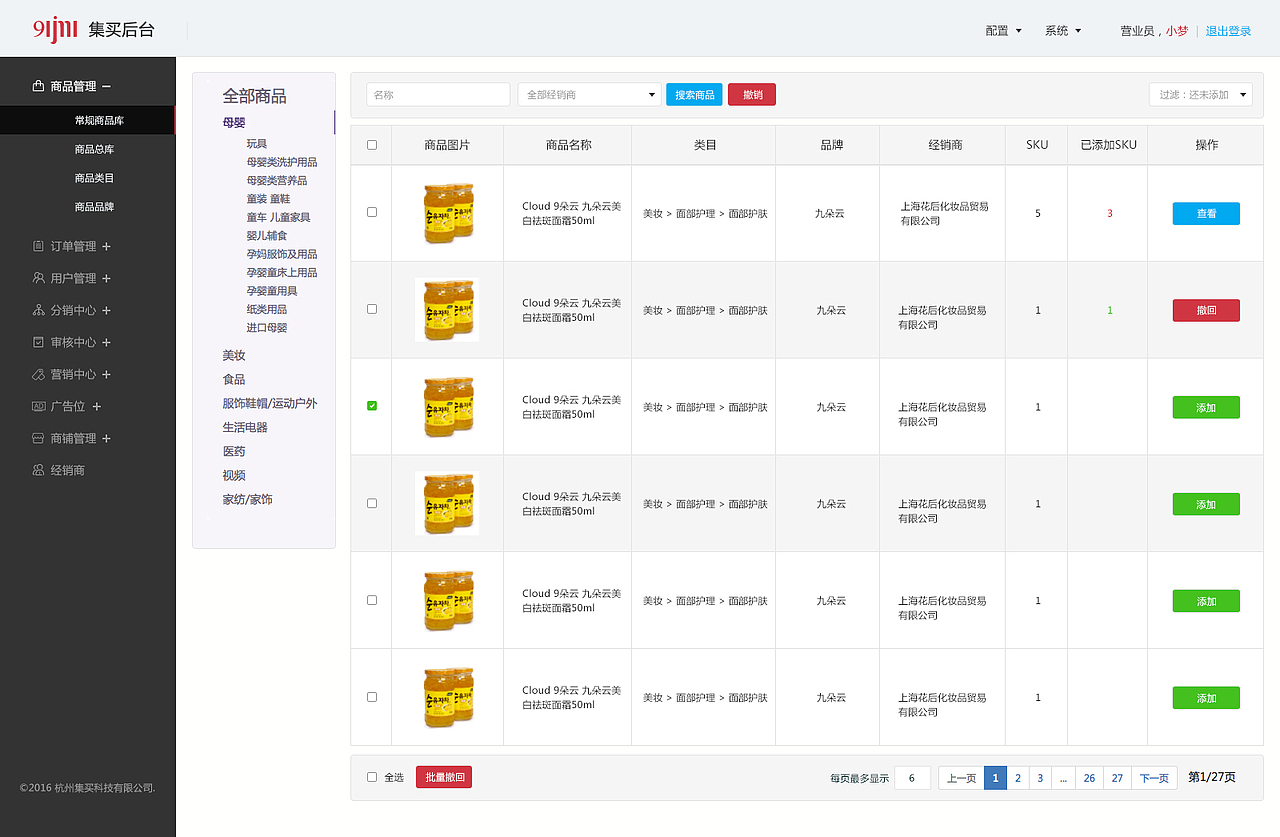This screenshot has height=837, width=1280.
Task: Collapse the 商品管理 sidebar section
Action: coord(107,87)
